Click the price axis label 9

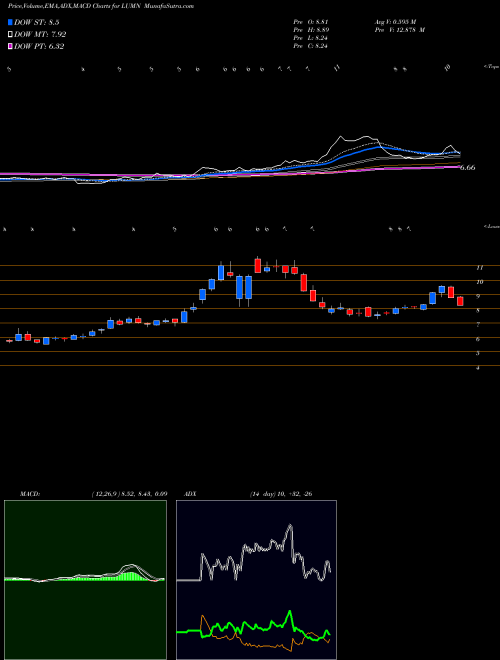pos(478,296)
